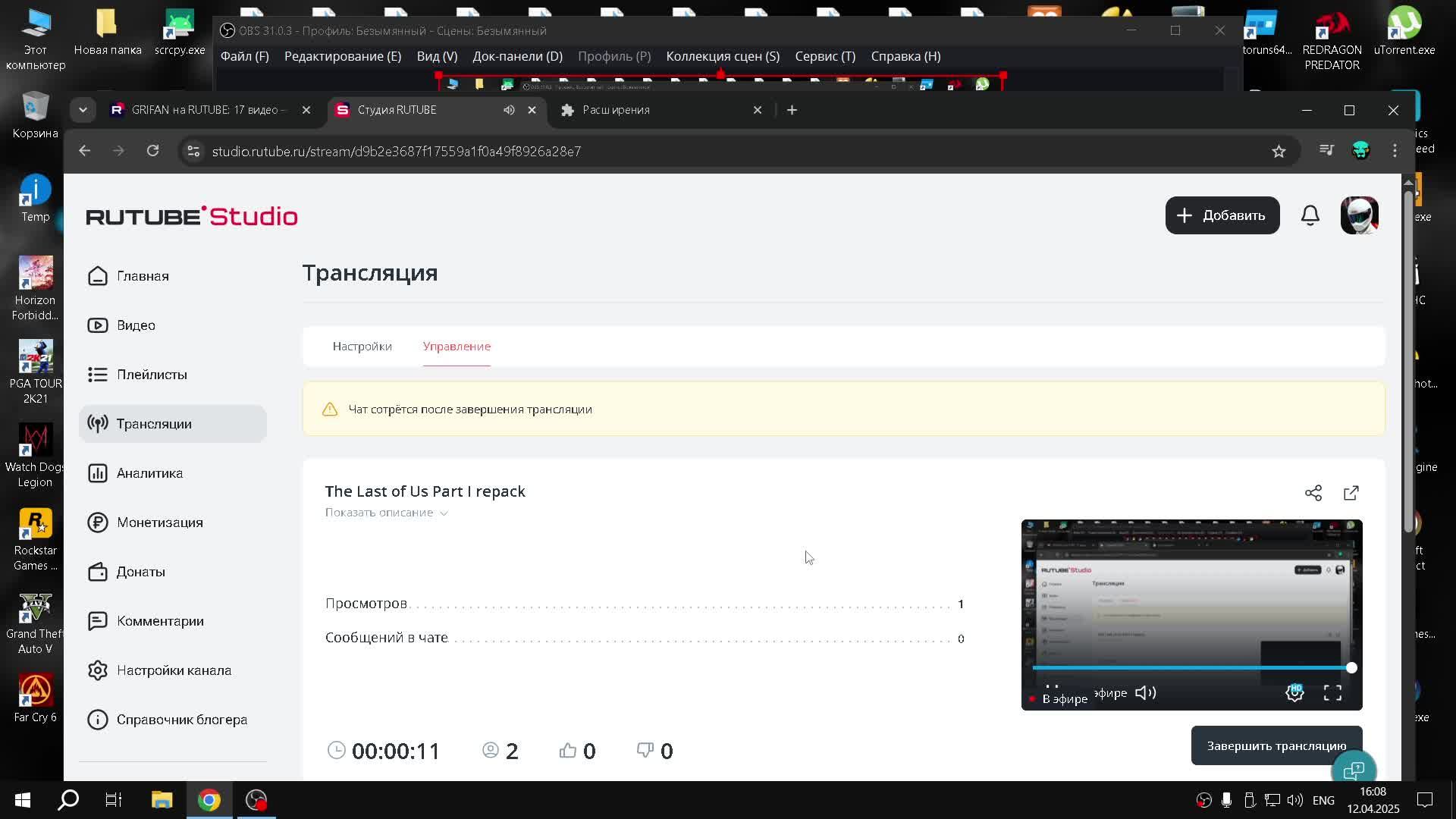
Task: Close the GRIFAN на RUTUBE tab
Action: (x=306, y=110)
